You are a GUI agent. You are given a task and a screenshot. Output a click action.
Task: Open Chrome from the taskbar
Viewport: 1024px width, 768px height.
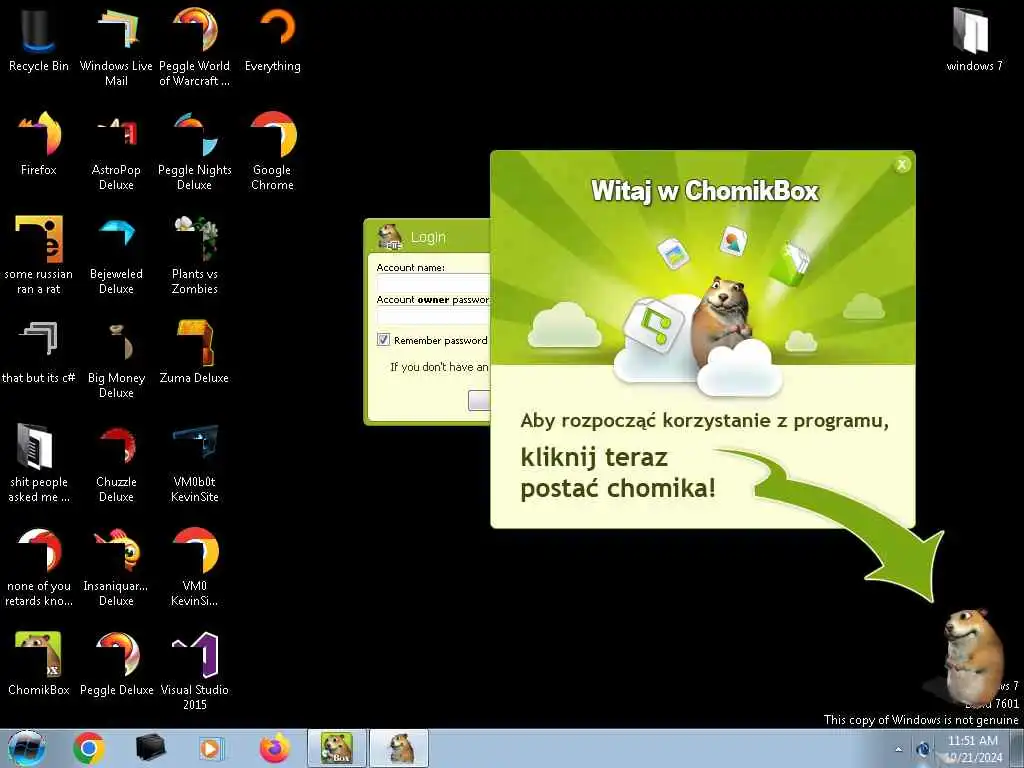tap(89, 748)
